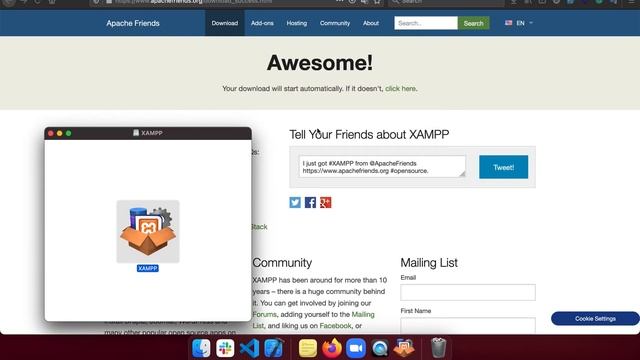This screenshot has height=360, width=640.
Task: Launch Visual Studio Code from dock
Action: [249, 348]
